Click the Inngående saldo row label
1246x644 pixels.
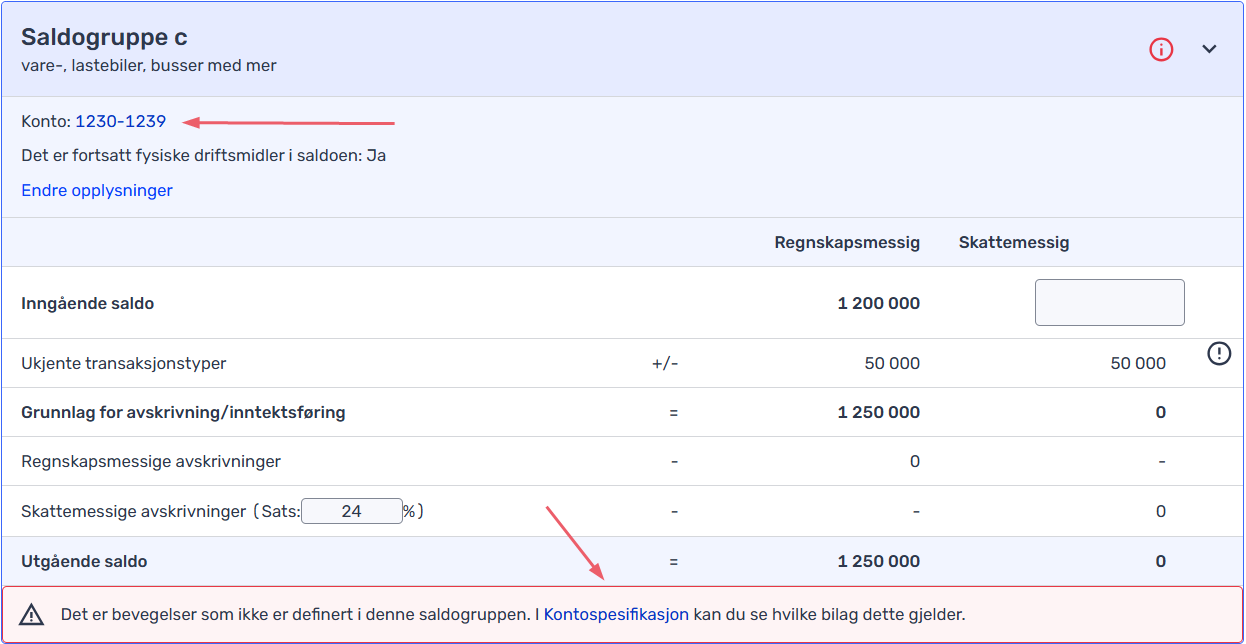88,303
